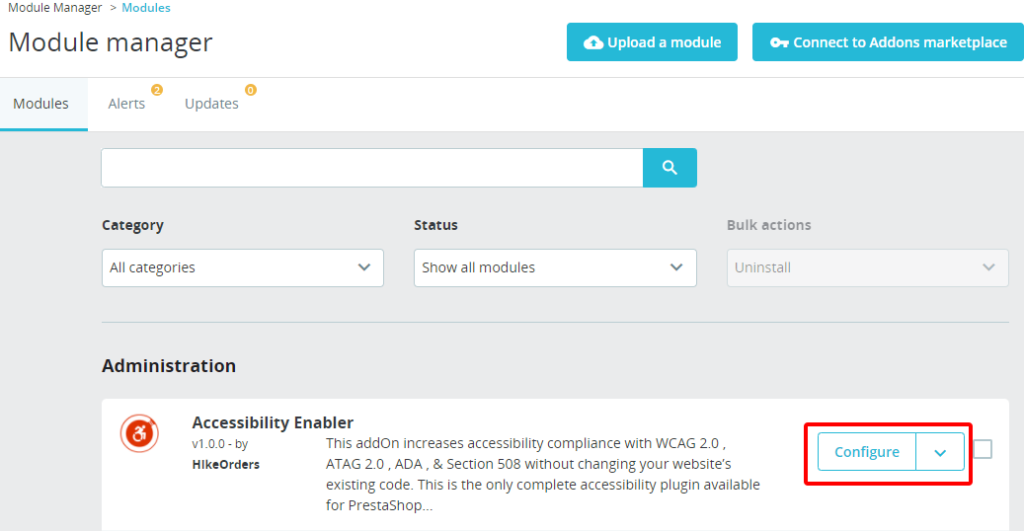
Task: Open the Modules breadcrumb link
Action: tap(146, 8)
